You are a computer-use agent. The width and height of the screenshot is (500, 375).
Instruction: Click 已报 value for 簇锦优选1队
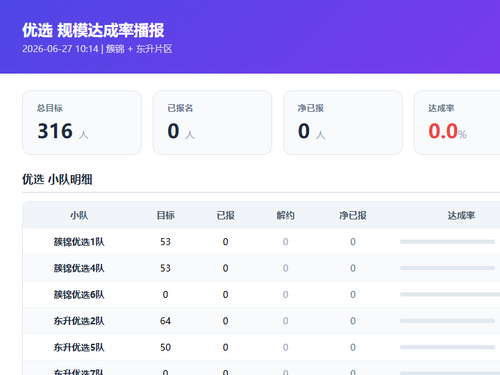225,242
